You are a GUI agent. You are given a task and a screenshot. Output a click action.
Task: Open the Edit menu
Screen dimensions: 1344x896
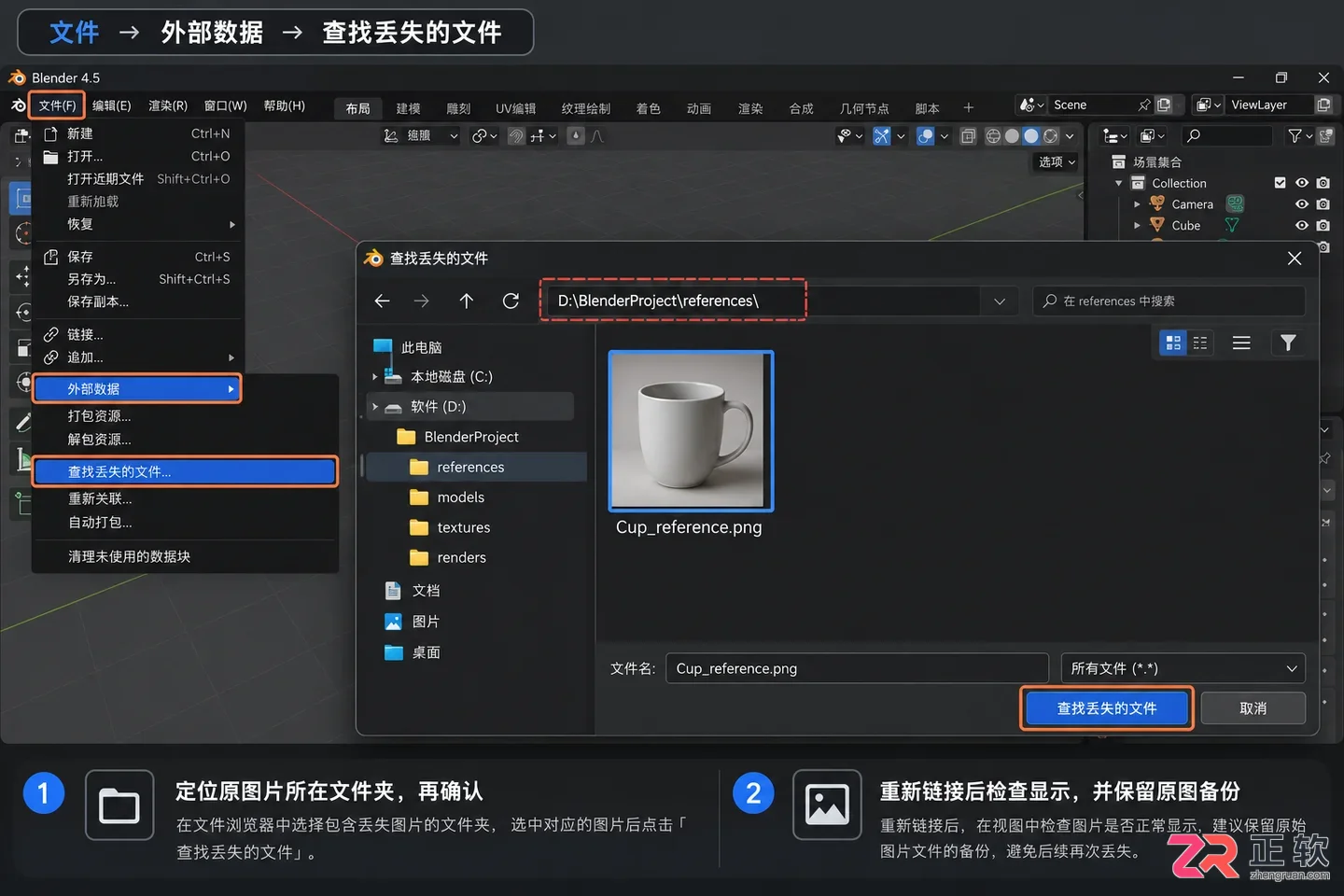pyautogui.click(x=111, y=105)
